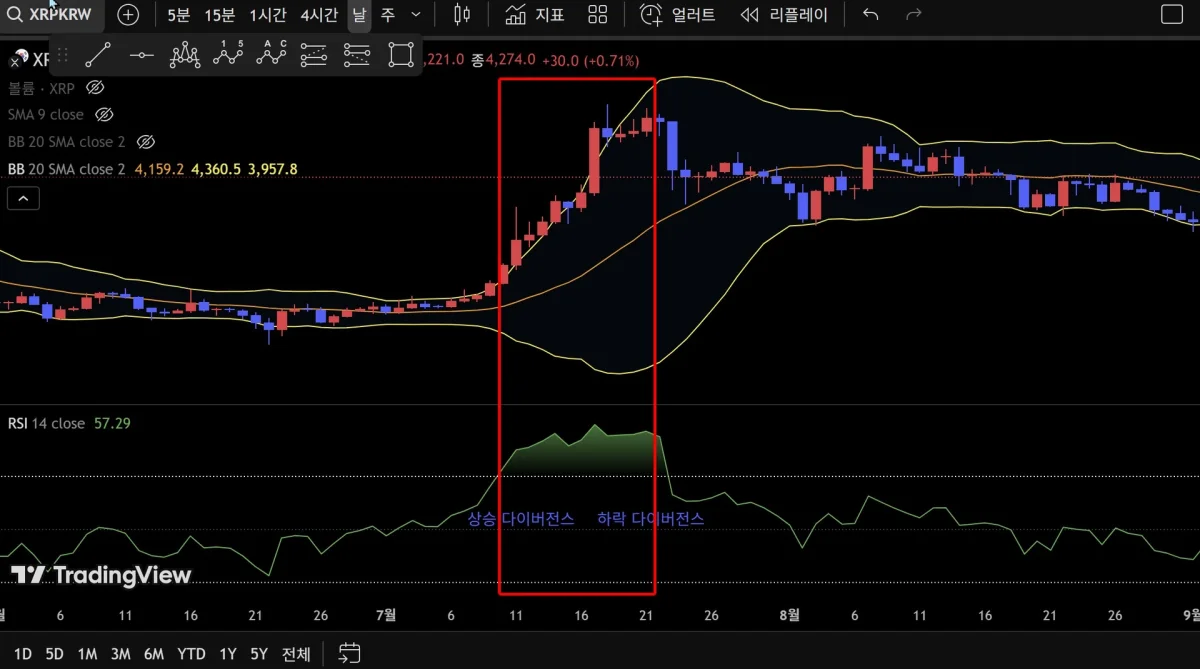This screenshot has height=669, width=1200.
Task: Open the indicator templates grid icon
Action: 598,15
